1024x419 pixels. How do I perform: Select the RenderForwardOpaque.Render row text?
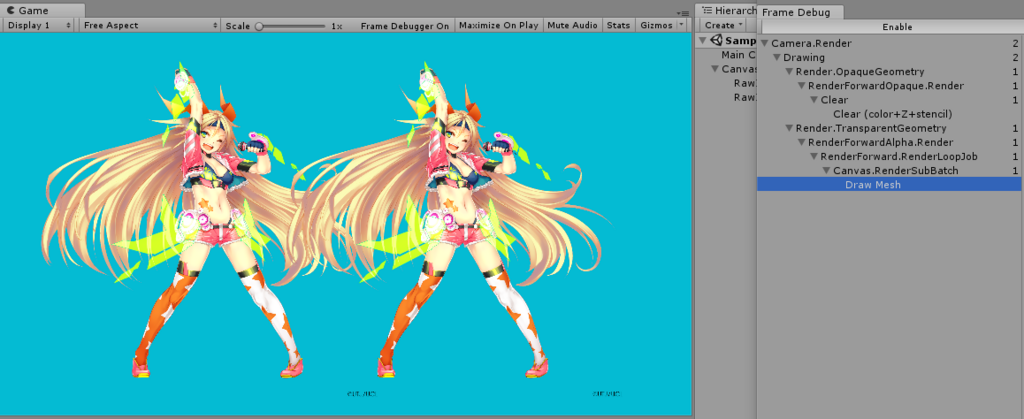point(886,86)
